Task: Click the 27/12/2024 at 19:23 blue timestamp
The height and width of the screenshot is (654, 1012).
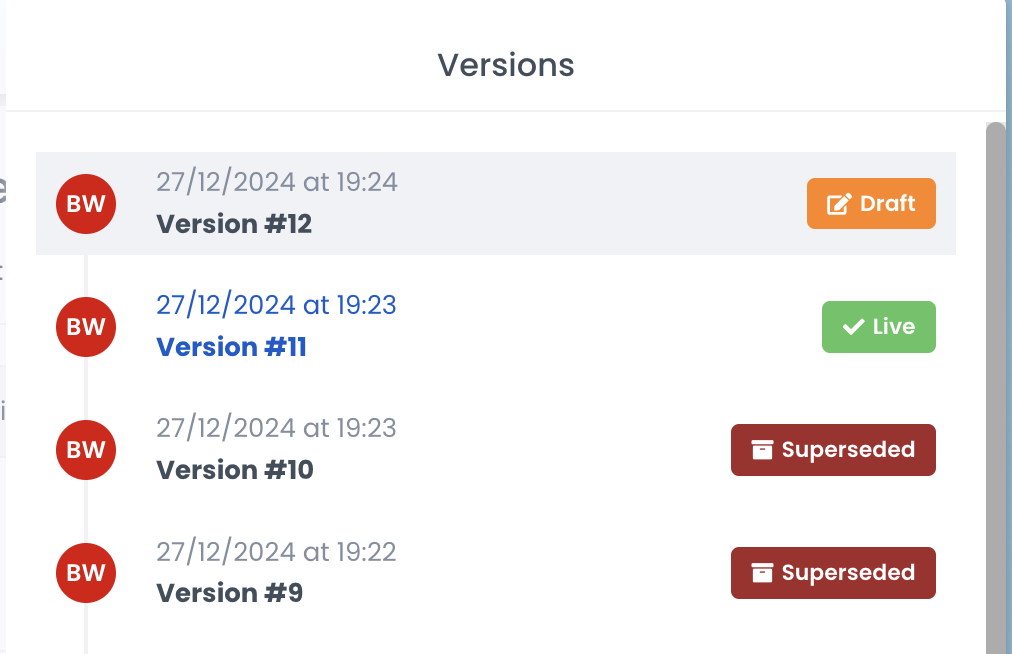Action: (x=276, y=305)
